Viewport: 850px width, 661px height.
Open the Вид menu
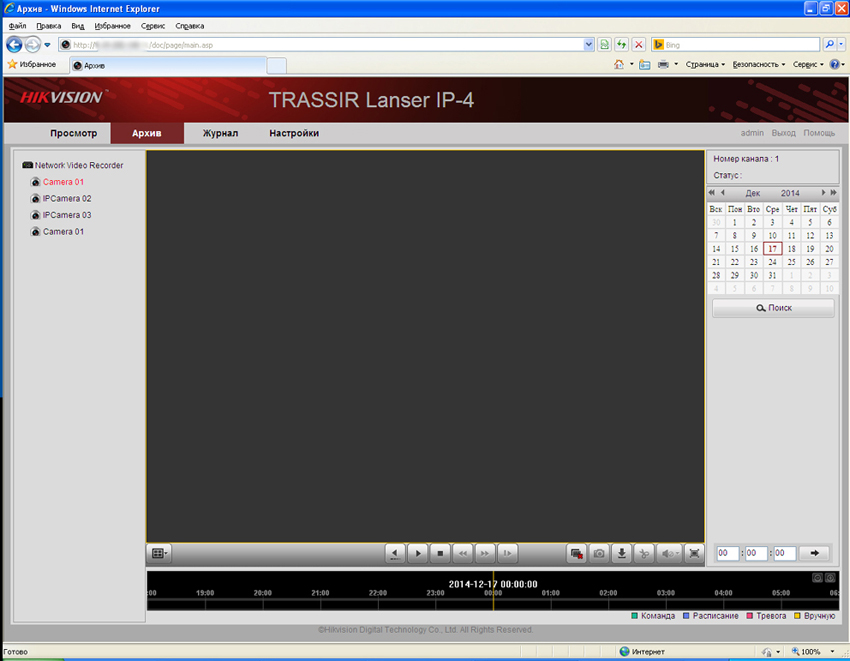pos(78,25)
